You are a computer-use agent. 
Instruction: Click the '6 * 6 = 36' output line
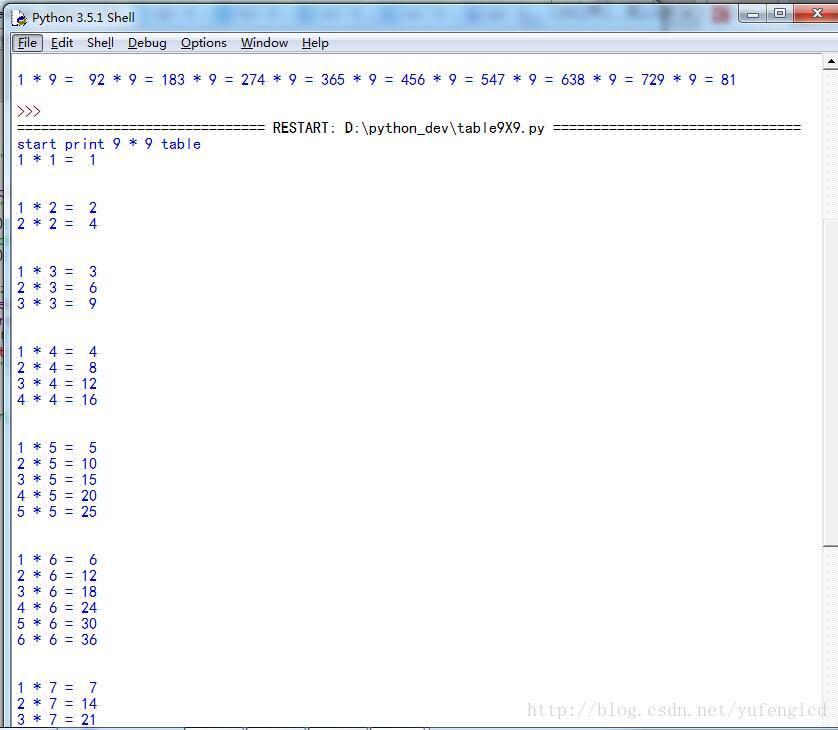coord(56,639)
